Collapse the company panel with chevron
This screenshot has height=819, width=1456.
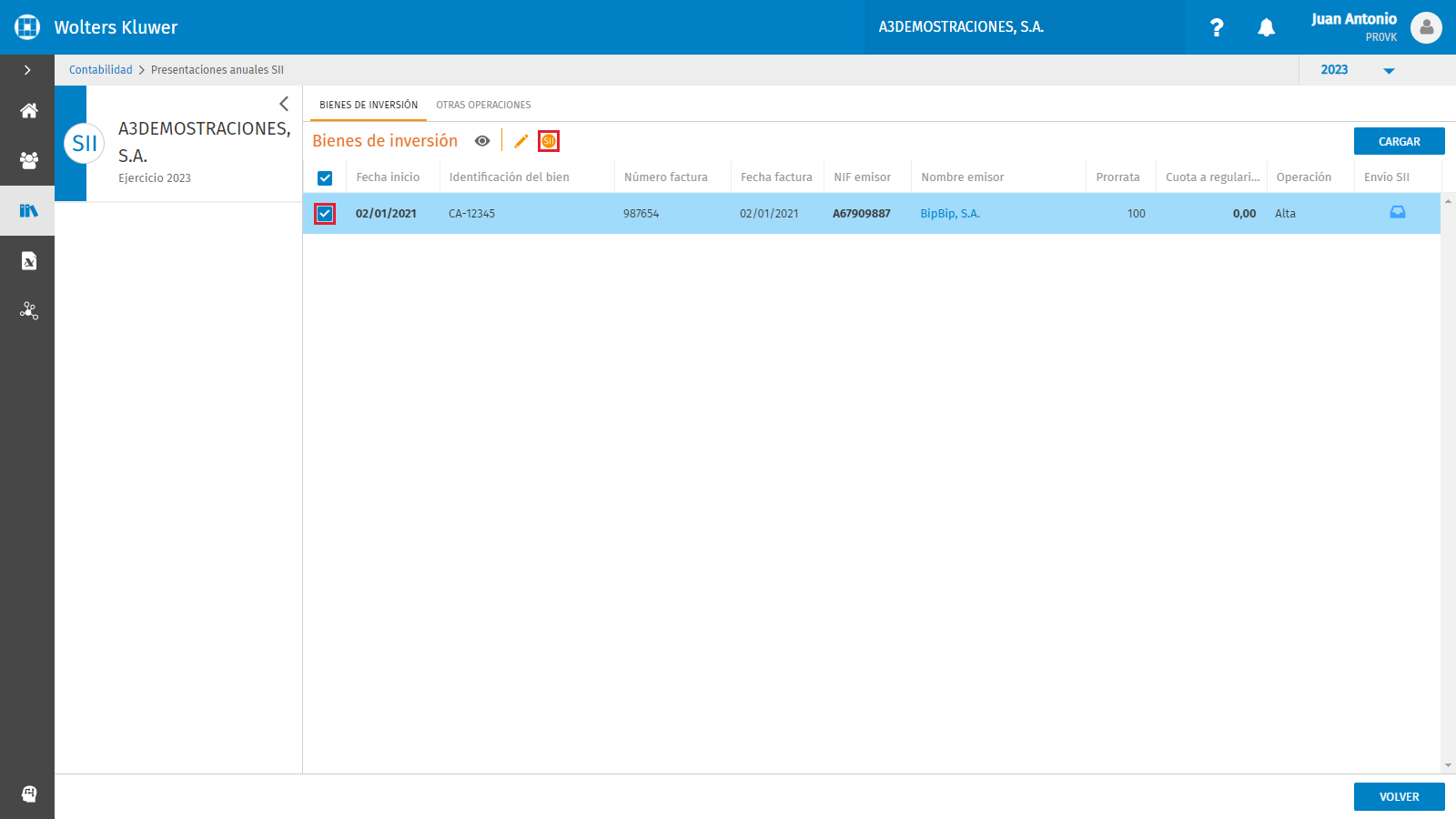[x=284, y=104]
